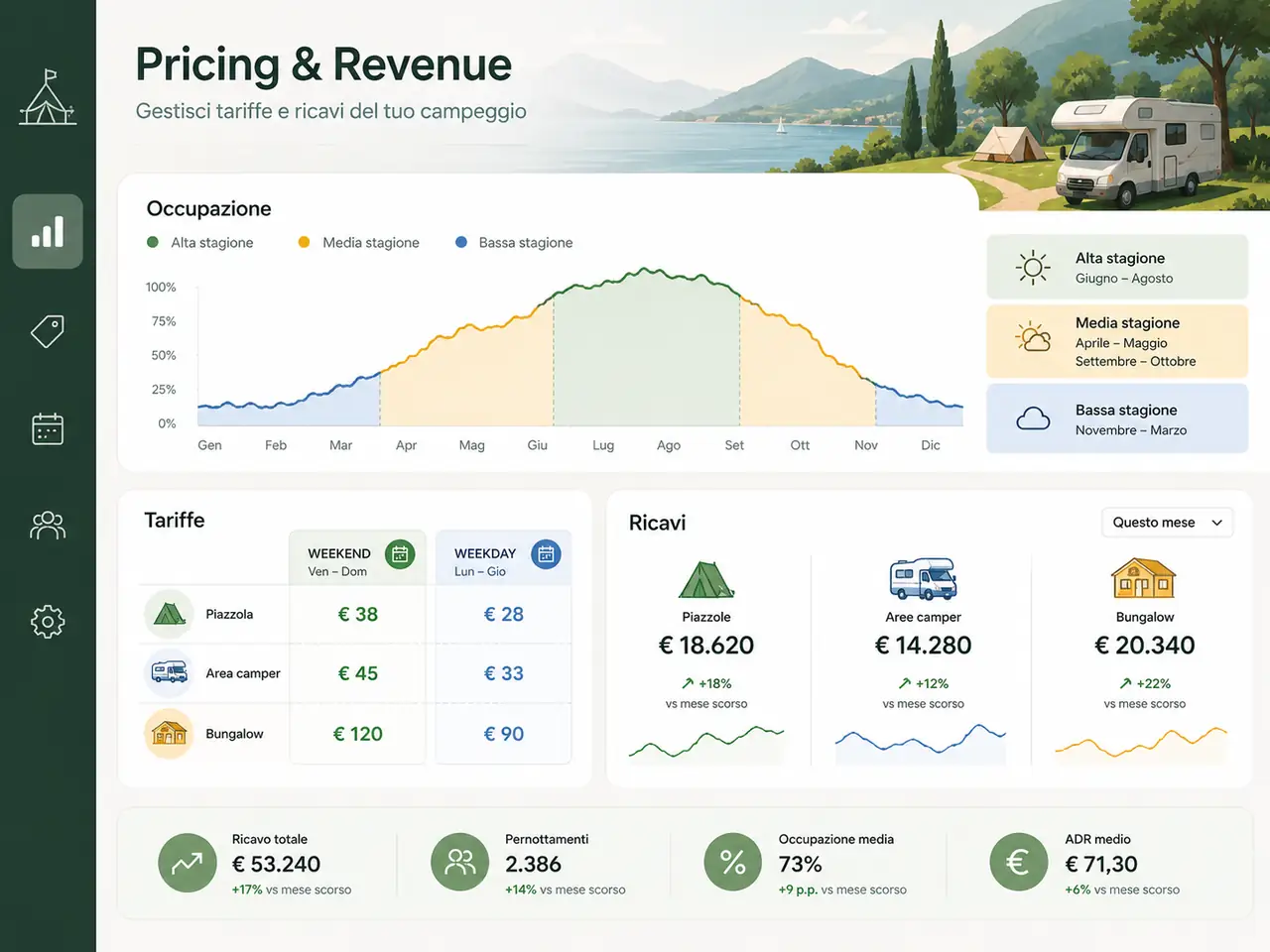Image resolution: width=1270 pixels, height=952 pixels.
Task: Open the guests group sidebar icon
Action: click(x=48, y=525)
